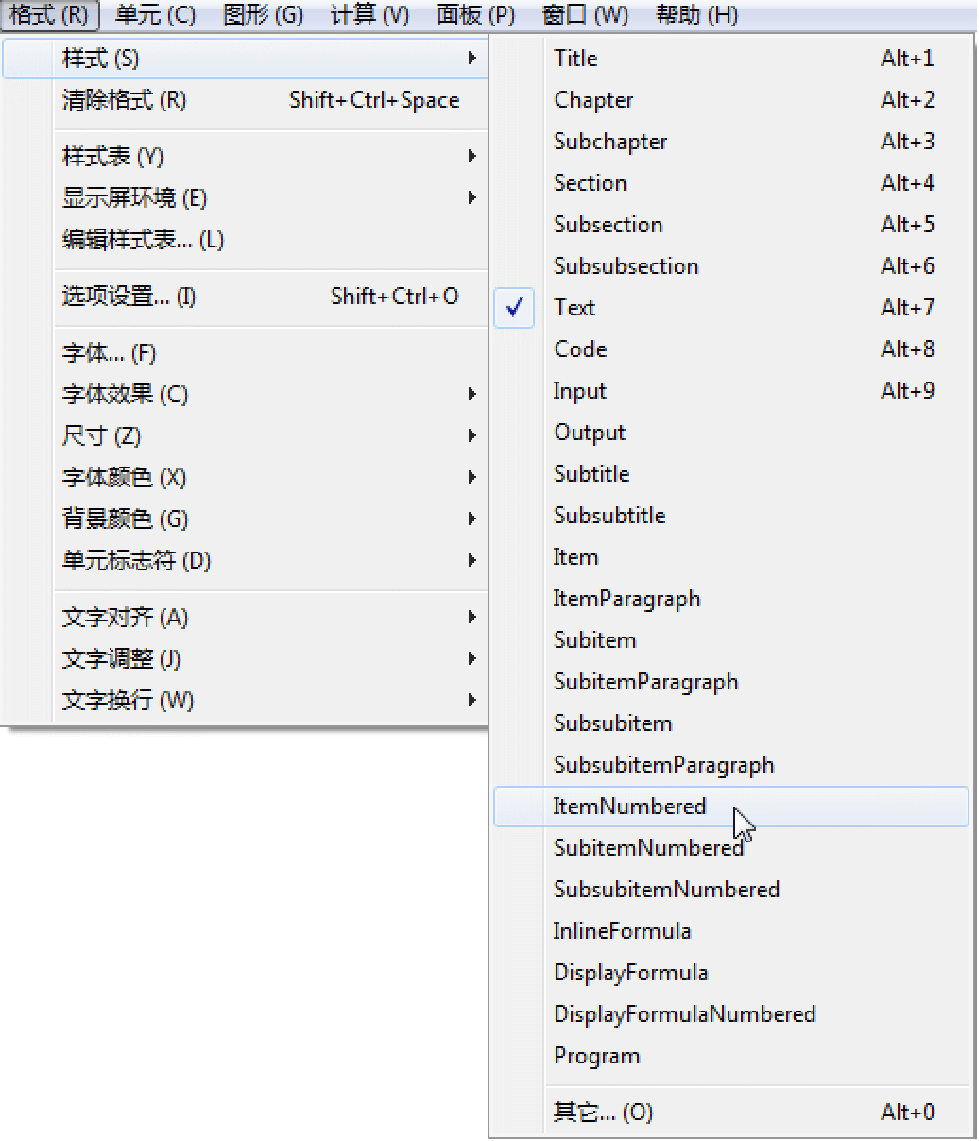Expand the 尺寸 (Z) submenu

(245, 436)
